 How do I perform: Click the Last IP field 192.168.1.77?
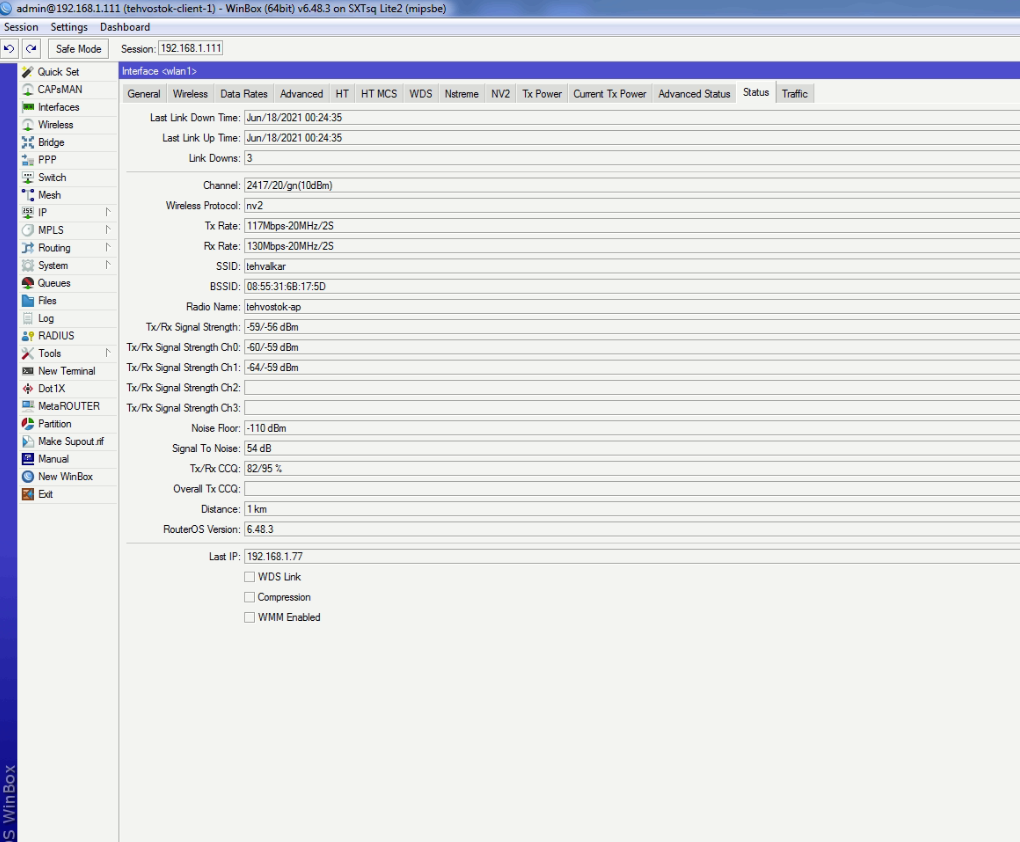click(632, 556)
